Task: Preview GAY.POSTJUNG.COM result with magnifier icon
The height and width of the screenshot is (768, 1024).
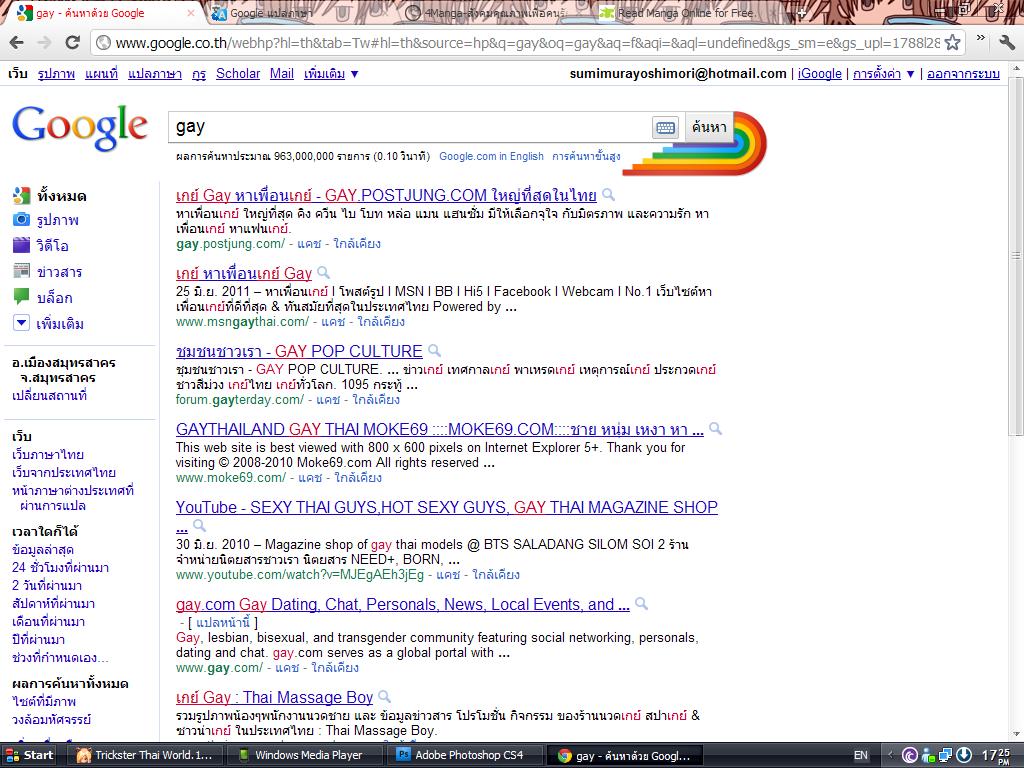Action: (x=608, y=194)
